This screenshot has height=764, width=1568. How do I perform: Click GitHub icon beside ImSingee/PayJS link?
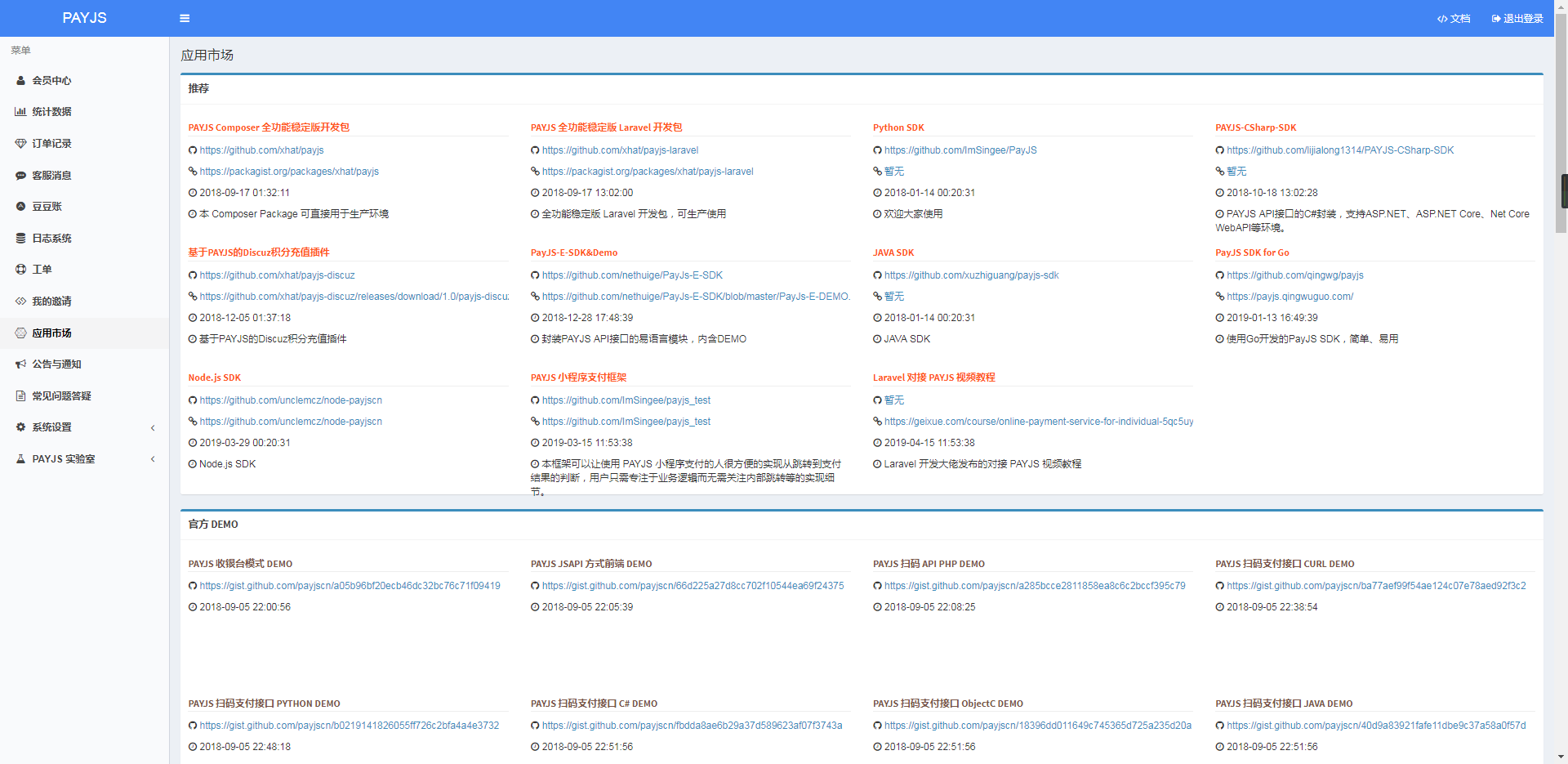coord(877,150)
